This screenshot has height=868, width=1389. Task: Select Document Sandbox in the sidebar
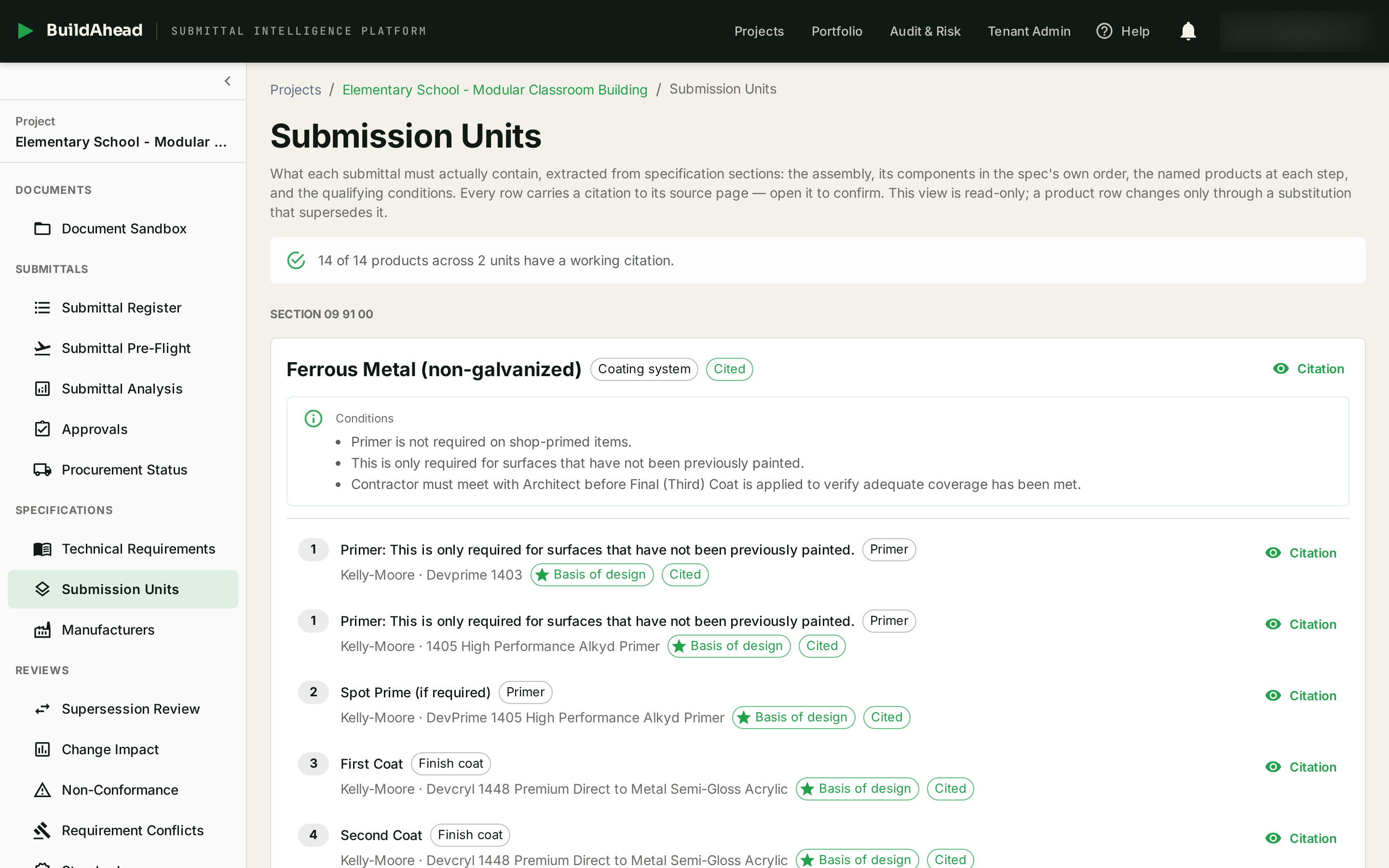coord(123,229)
